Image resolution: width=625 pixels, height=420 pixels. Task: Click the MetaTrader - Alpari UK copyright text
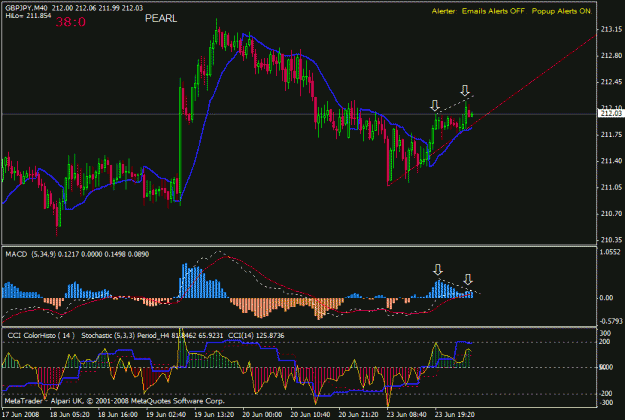coord(114,401)
